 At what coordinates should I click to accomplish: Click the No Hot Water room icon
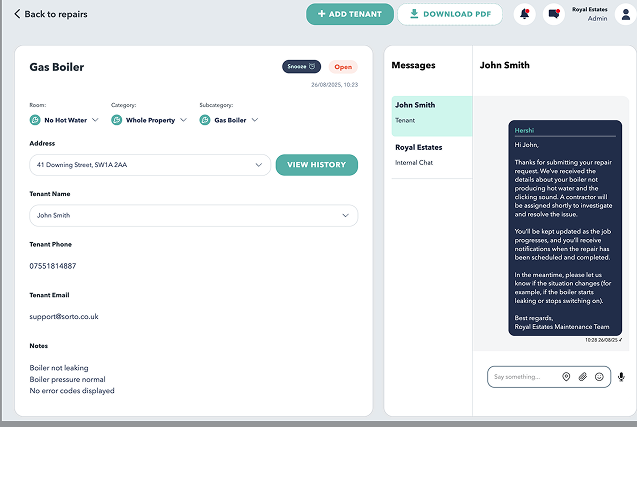(35, 120)
